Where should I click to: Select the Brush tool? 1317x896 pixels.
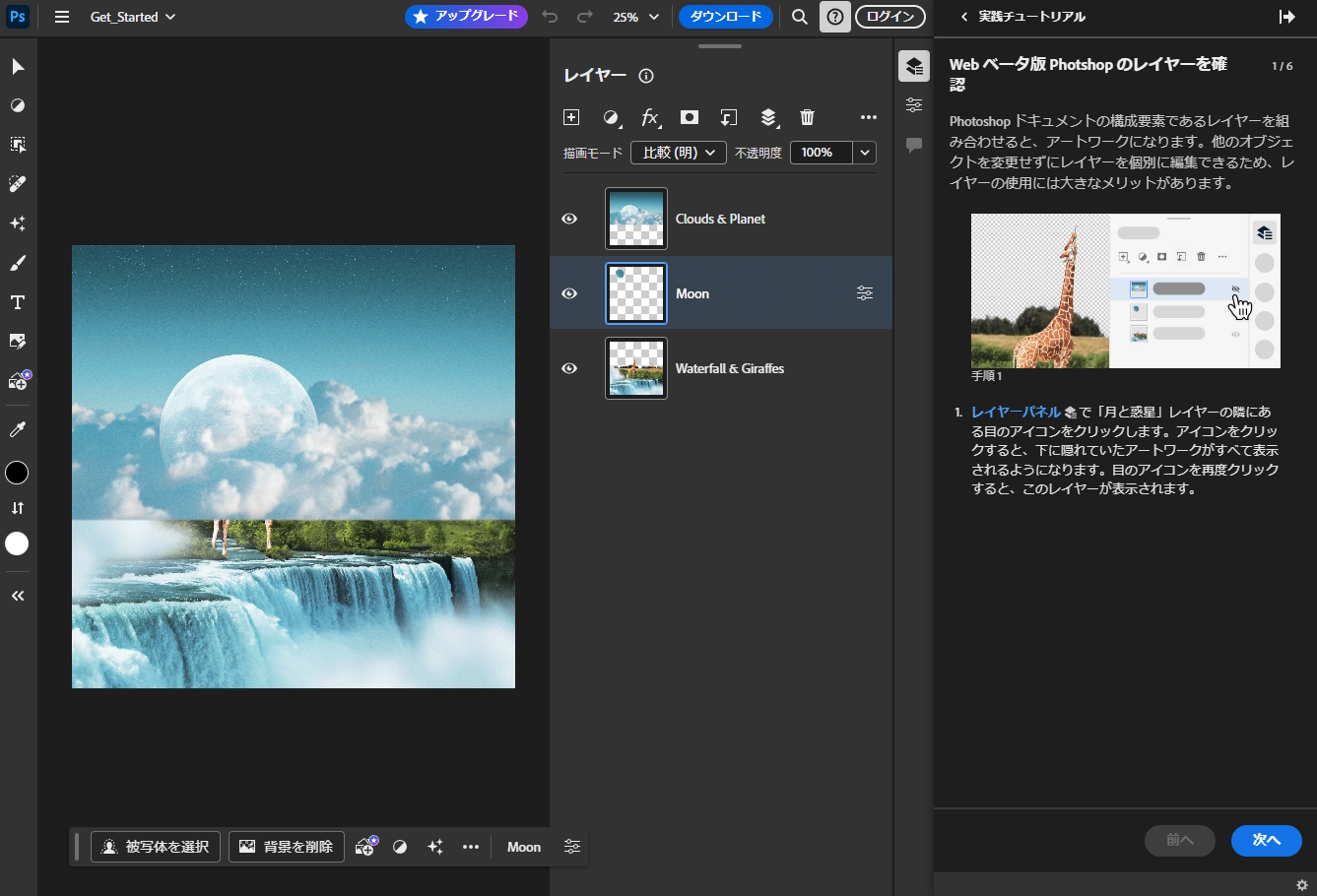17,263
